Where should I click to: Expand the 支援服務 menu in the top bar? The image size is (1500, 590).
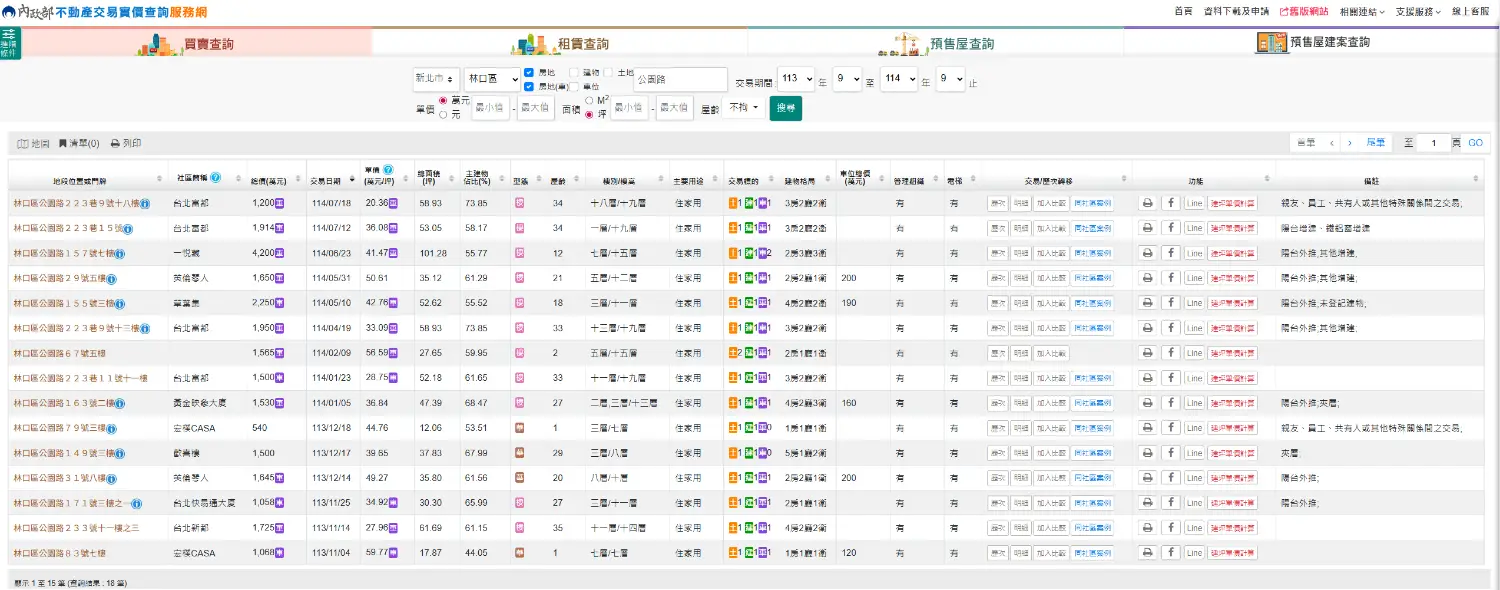point(1418,12)
